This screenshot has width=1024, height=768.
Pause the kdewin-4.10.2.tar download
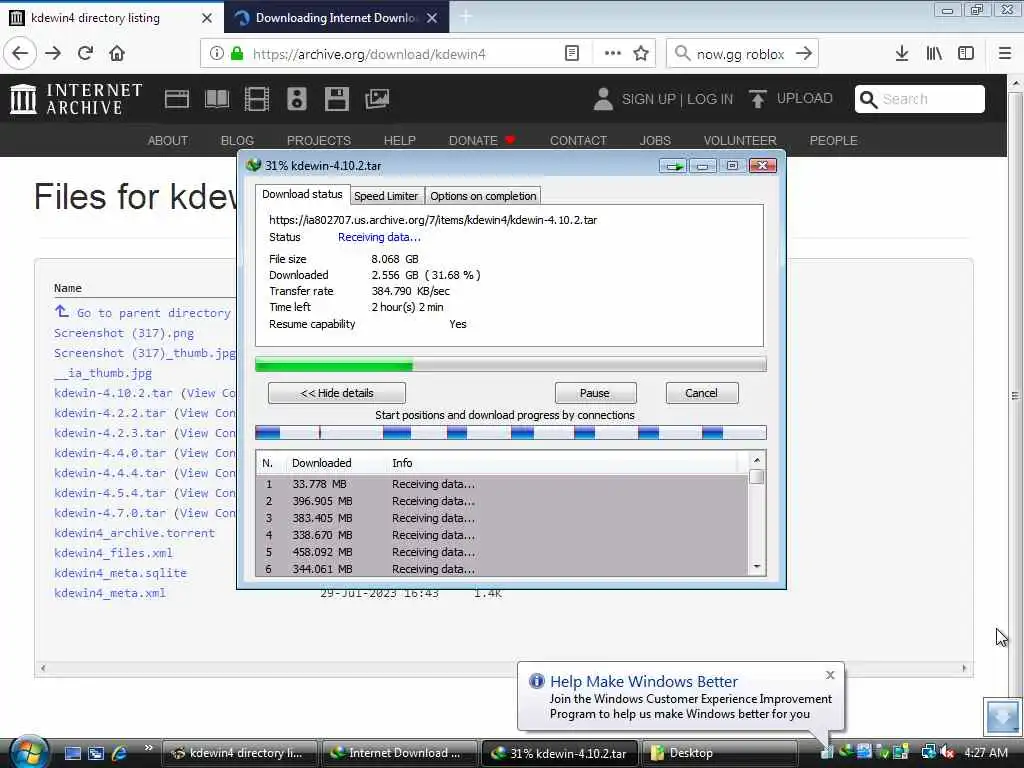point(595,393)
